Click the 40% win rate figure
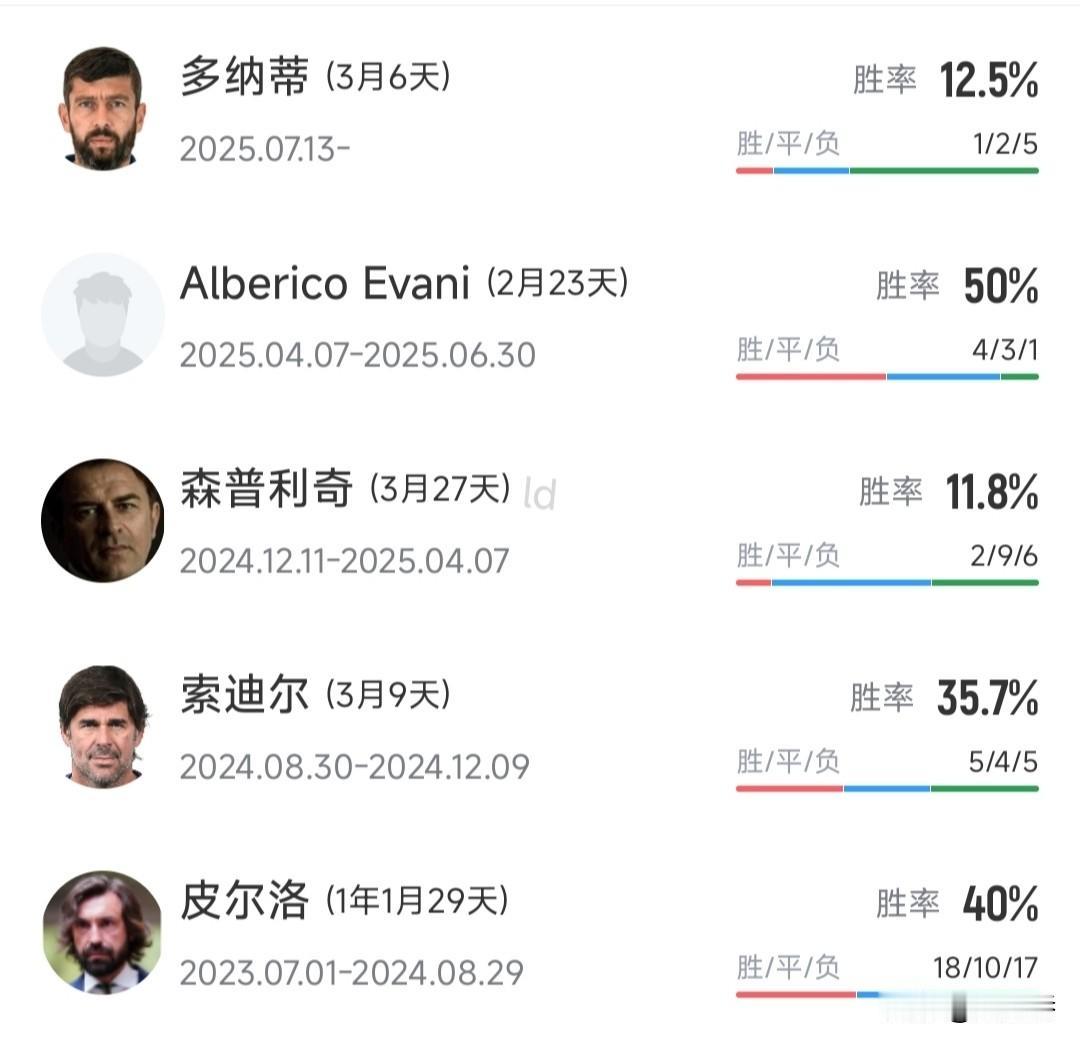 point(1001,904)
